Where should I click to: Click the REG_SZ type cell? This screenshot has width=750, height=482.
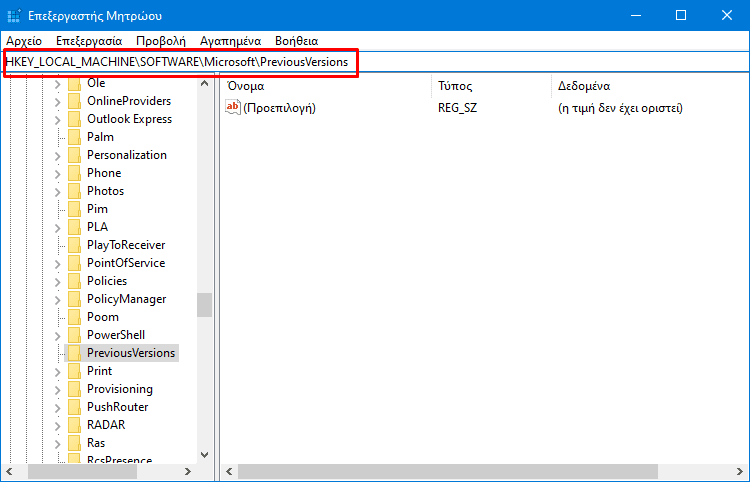point(457,108)
